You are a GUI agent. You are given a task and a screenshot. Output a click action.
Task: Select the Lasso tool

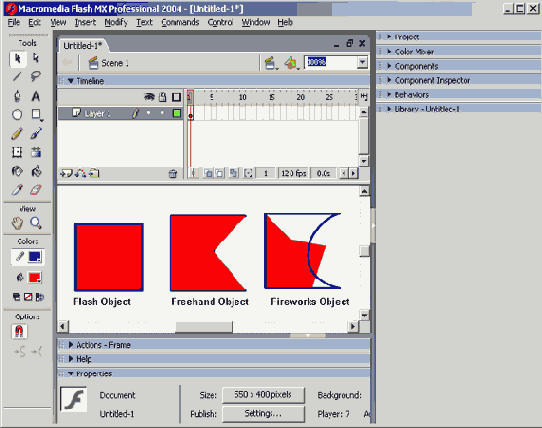pyautogui.click(x=36, y=76)
